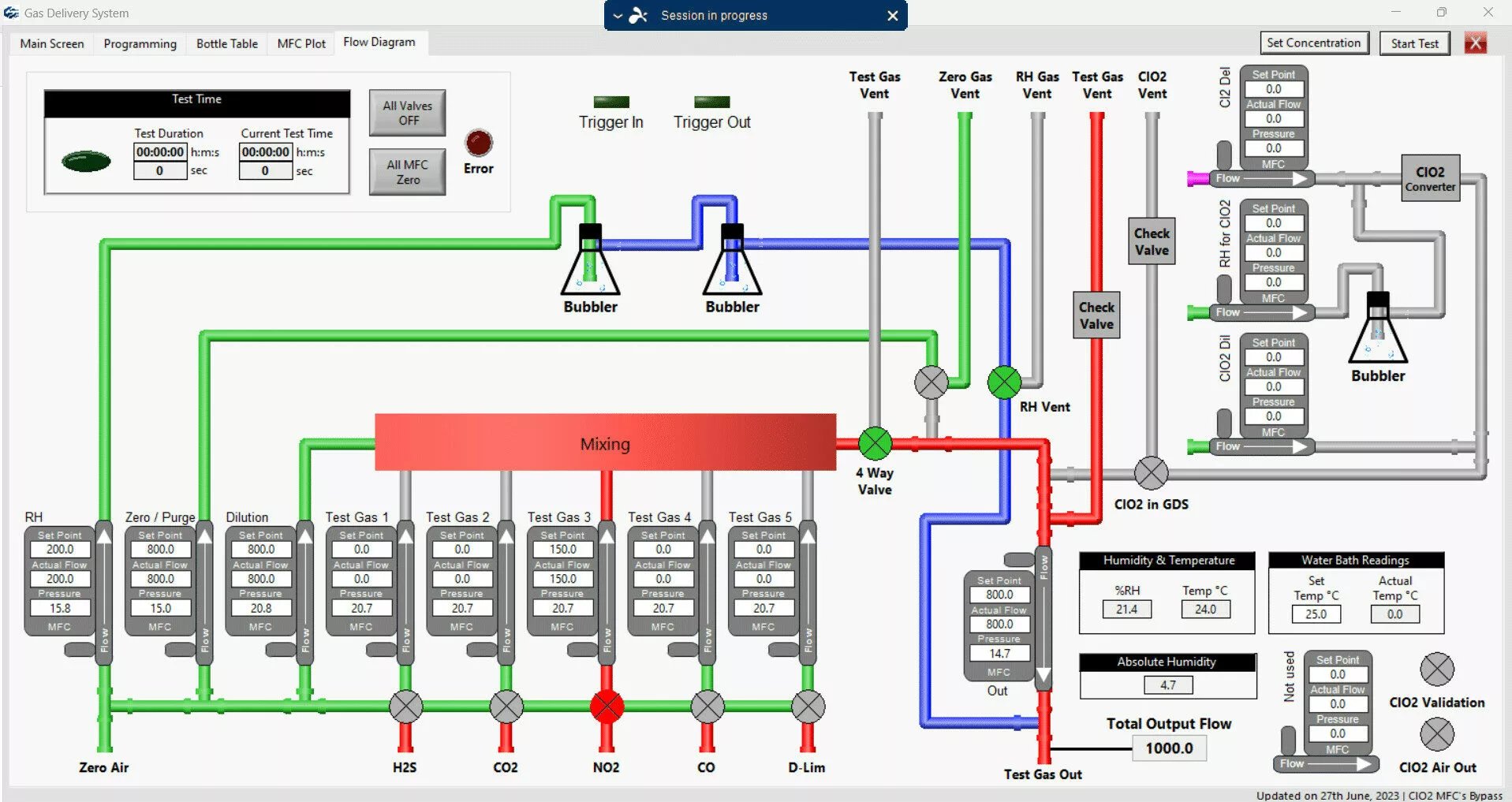Click the Water Bath Set Temp field
The height and width of the screenshot is (802, 1512).
pyautogui.click(x=1316, y=614)
